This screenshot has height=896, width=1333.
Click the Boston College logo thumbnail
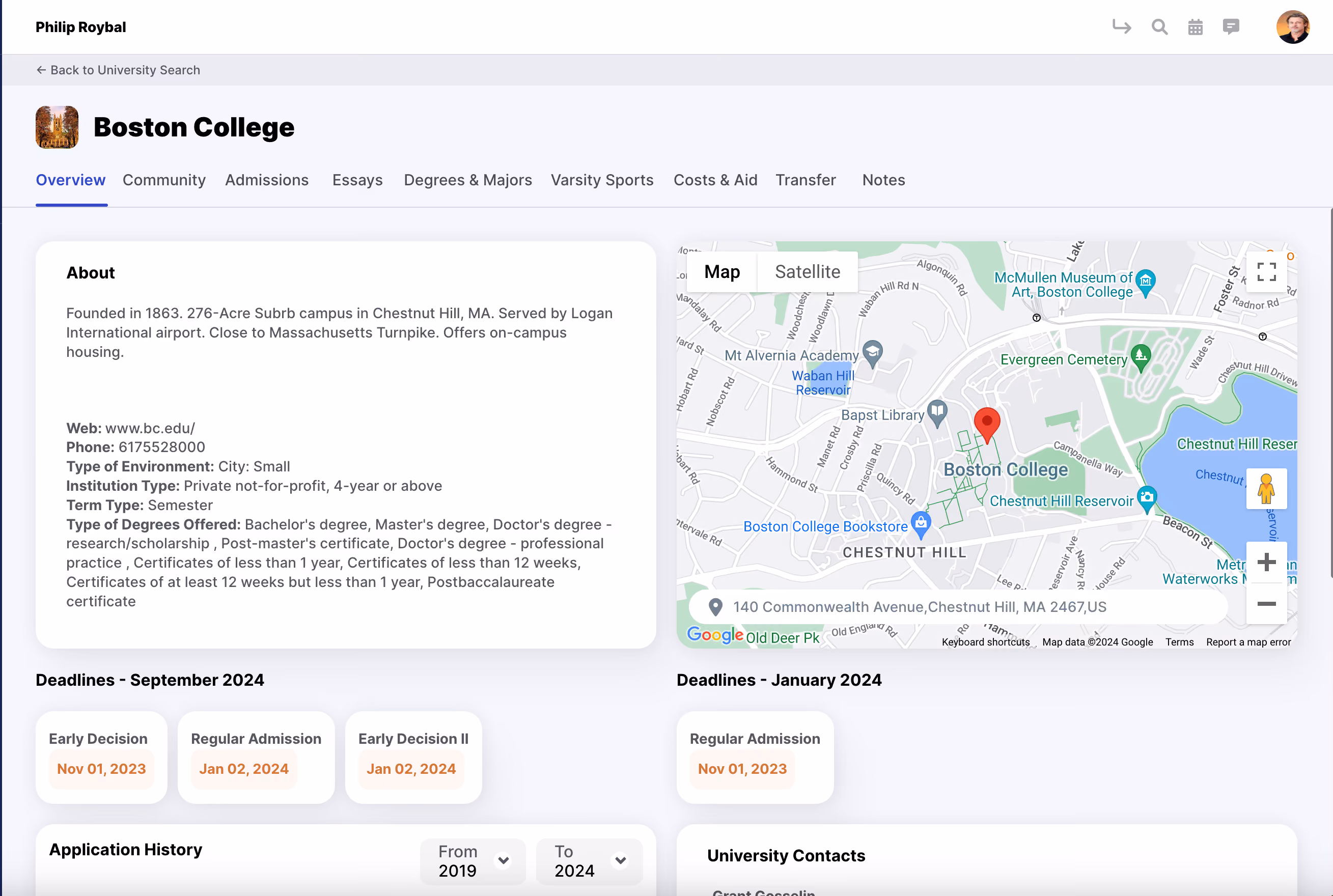57,127
